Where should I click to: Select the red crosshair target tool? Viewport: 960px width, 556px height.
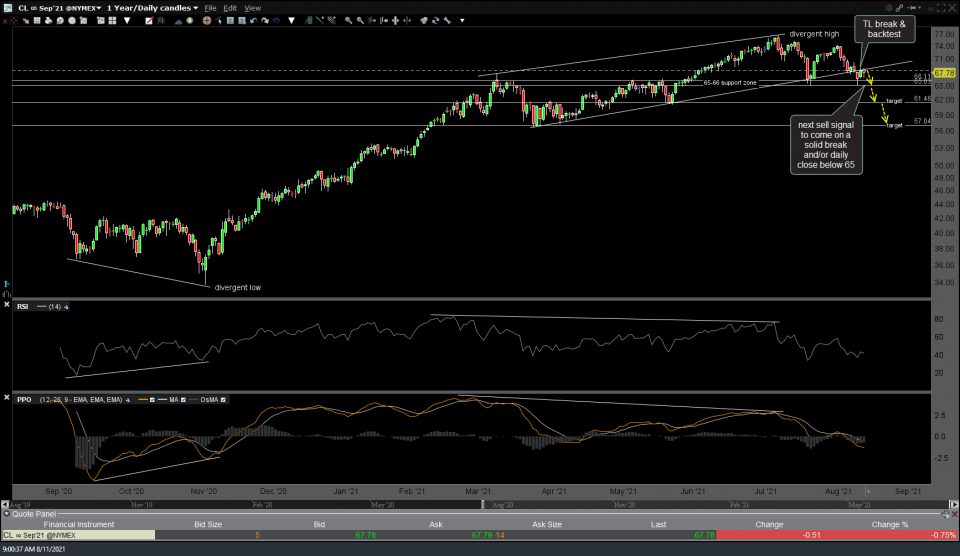pyautogui.click(x=13, y=21)
